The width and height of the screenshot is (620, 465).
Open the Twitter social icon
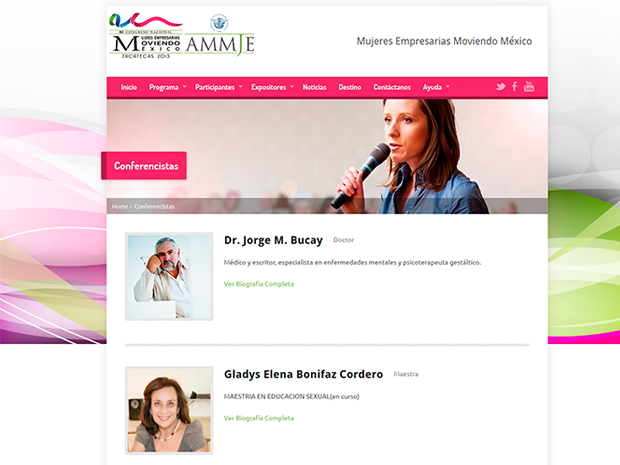pyautogui.click(x=500, y=87)
